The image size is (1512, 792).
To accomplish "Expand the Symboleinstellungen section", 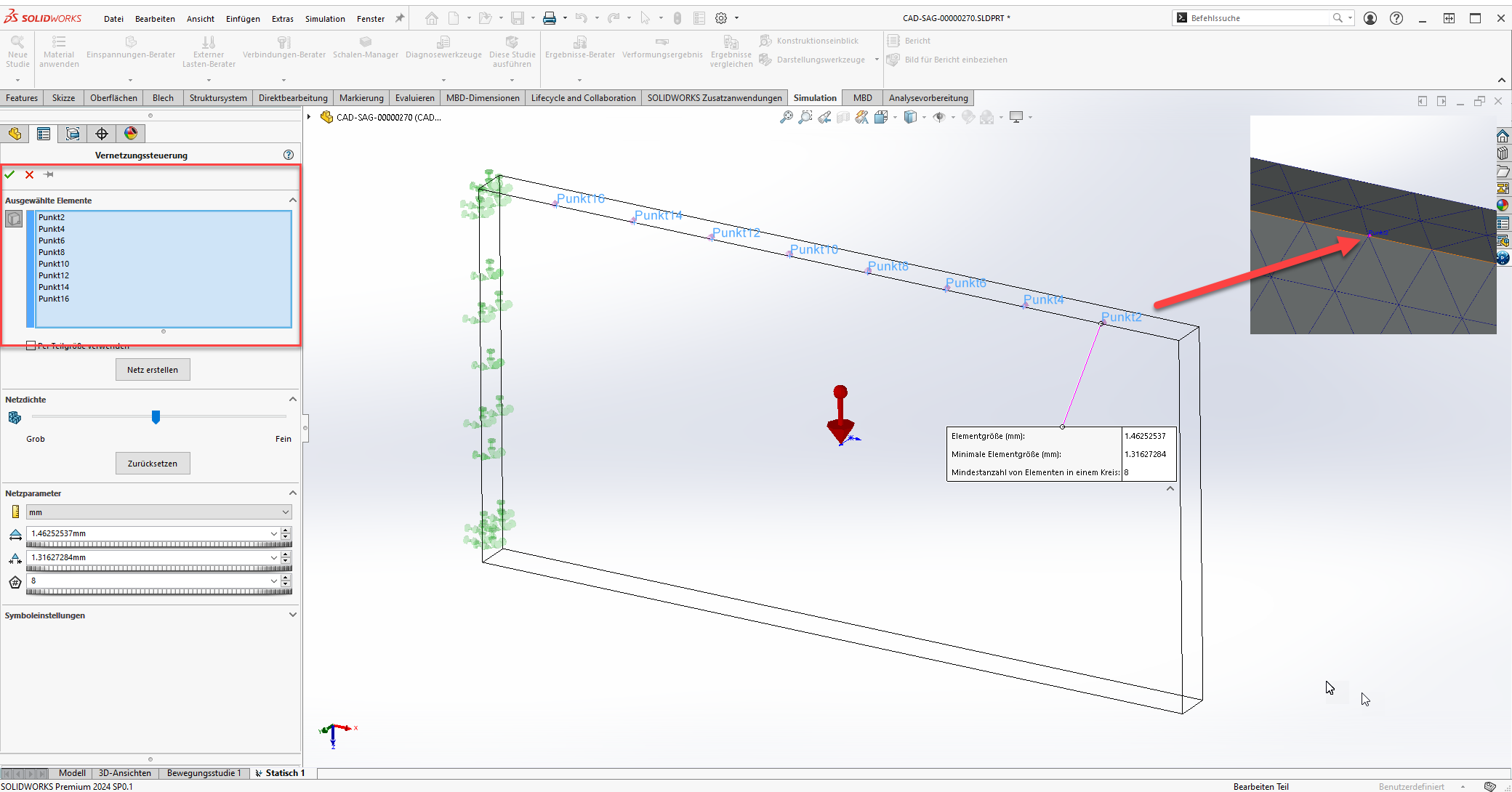I will [292, 615].
